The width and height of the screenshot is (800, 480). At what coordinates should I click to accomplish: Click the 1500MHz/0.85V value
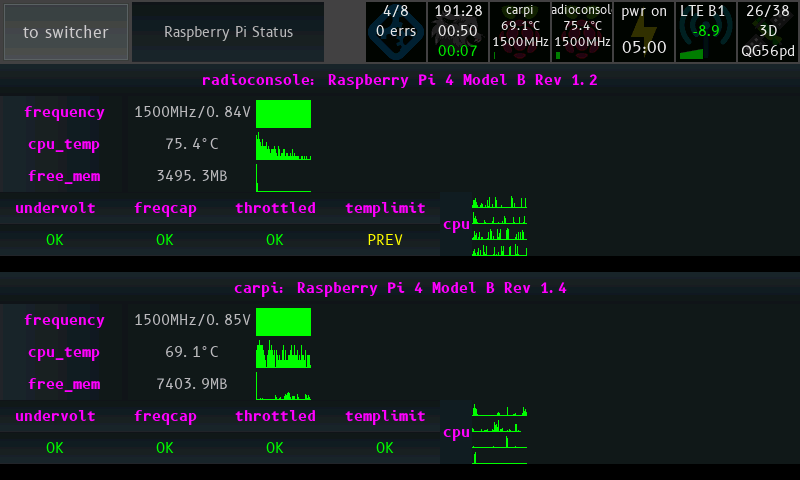[192, 320]
